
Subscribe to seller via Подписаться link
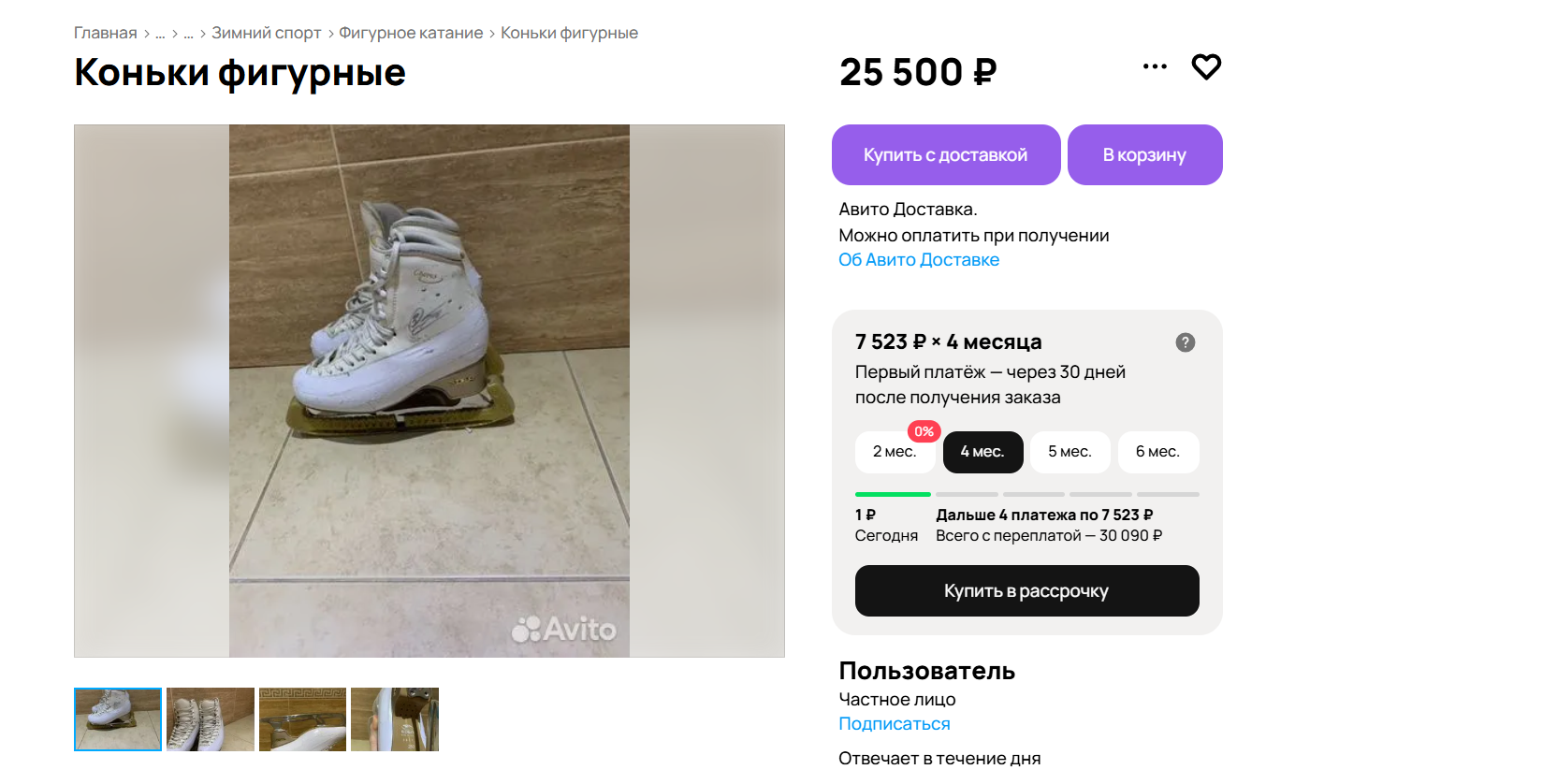894,724
